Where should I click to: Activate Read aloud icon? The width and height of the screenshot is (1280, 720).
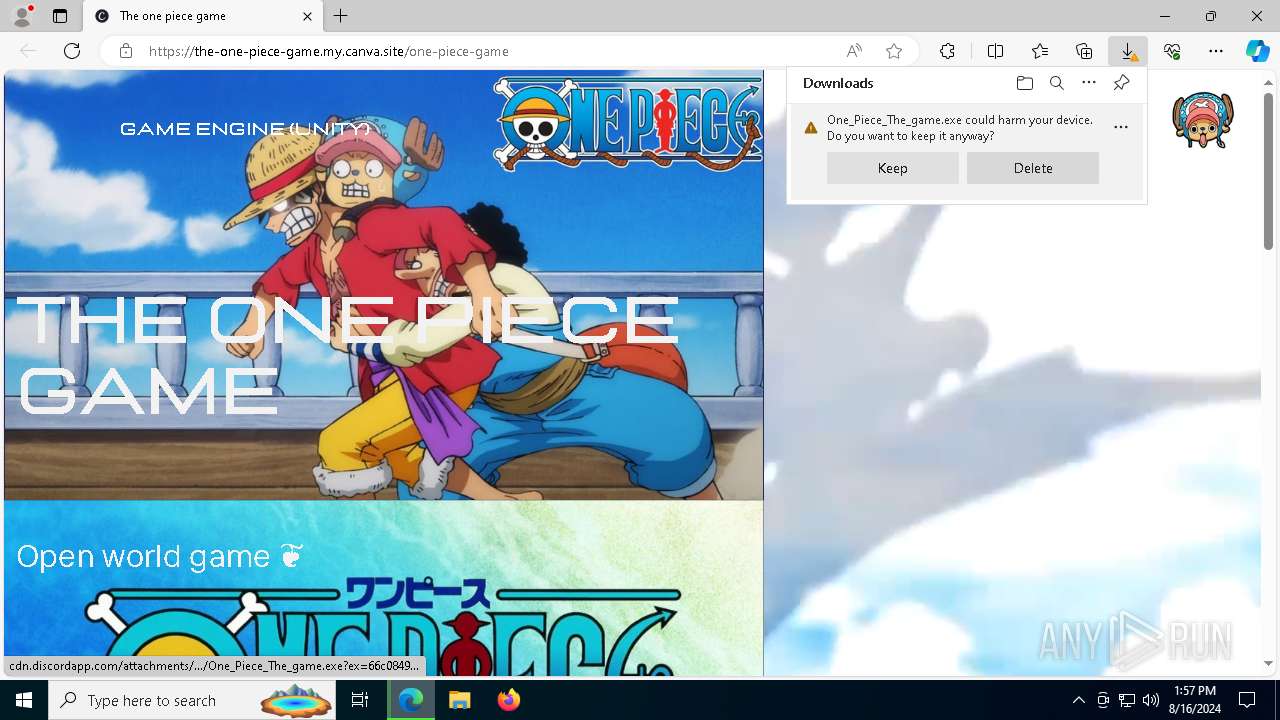pyautogui.click(x=854, y=51)
